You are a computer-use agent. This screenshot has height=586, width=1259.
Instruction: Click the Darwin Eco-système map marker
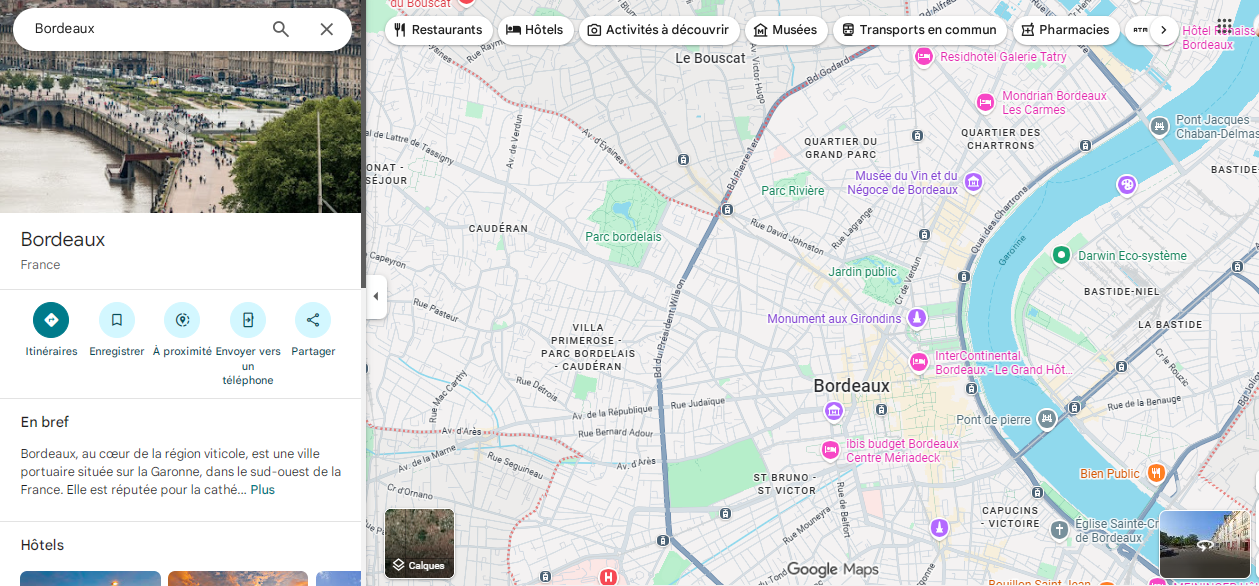1061,255
